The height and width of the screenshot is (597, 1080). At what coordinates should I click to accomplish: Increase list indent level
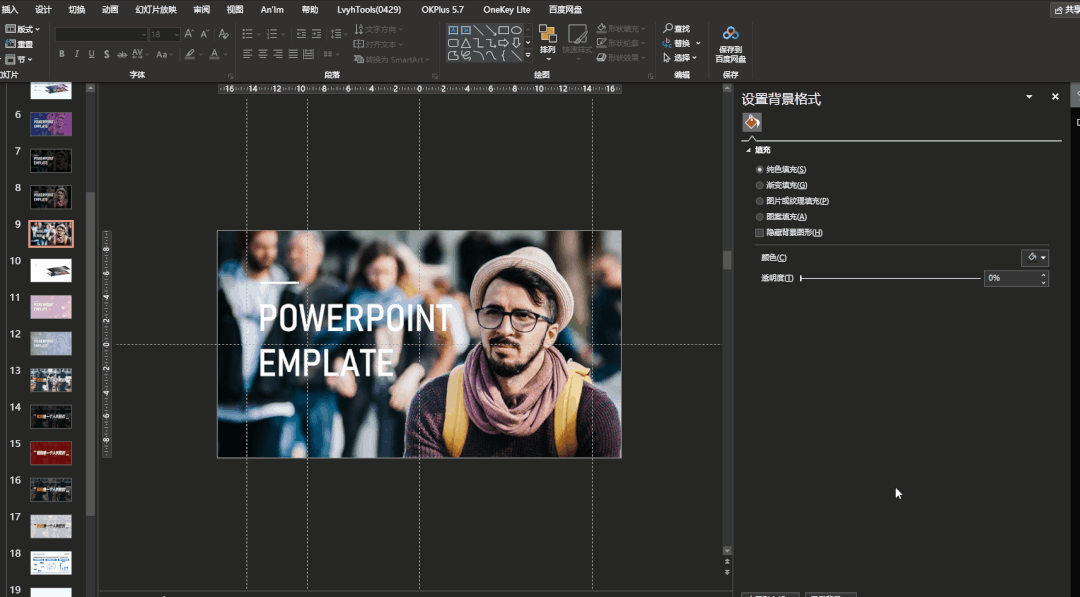(x=316, y=34)
